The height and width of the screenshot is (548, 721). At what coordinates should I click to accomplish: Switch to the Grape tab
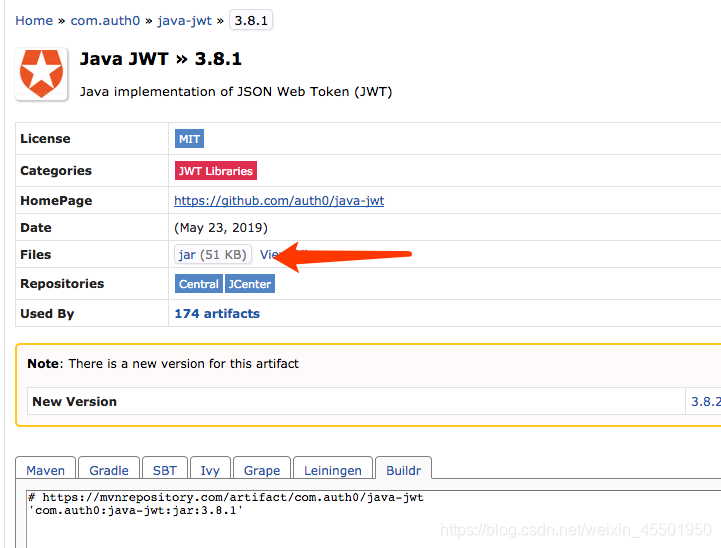pyautogui.click(x=262, y=469)
